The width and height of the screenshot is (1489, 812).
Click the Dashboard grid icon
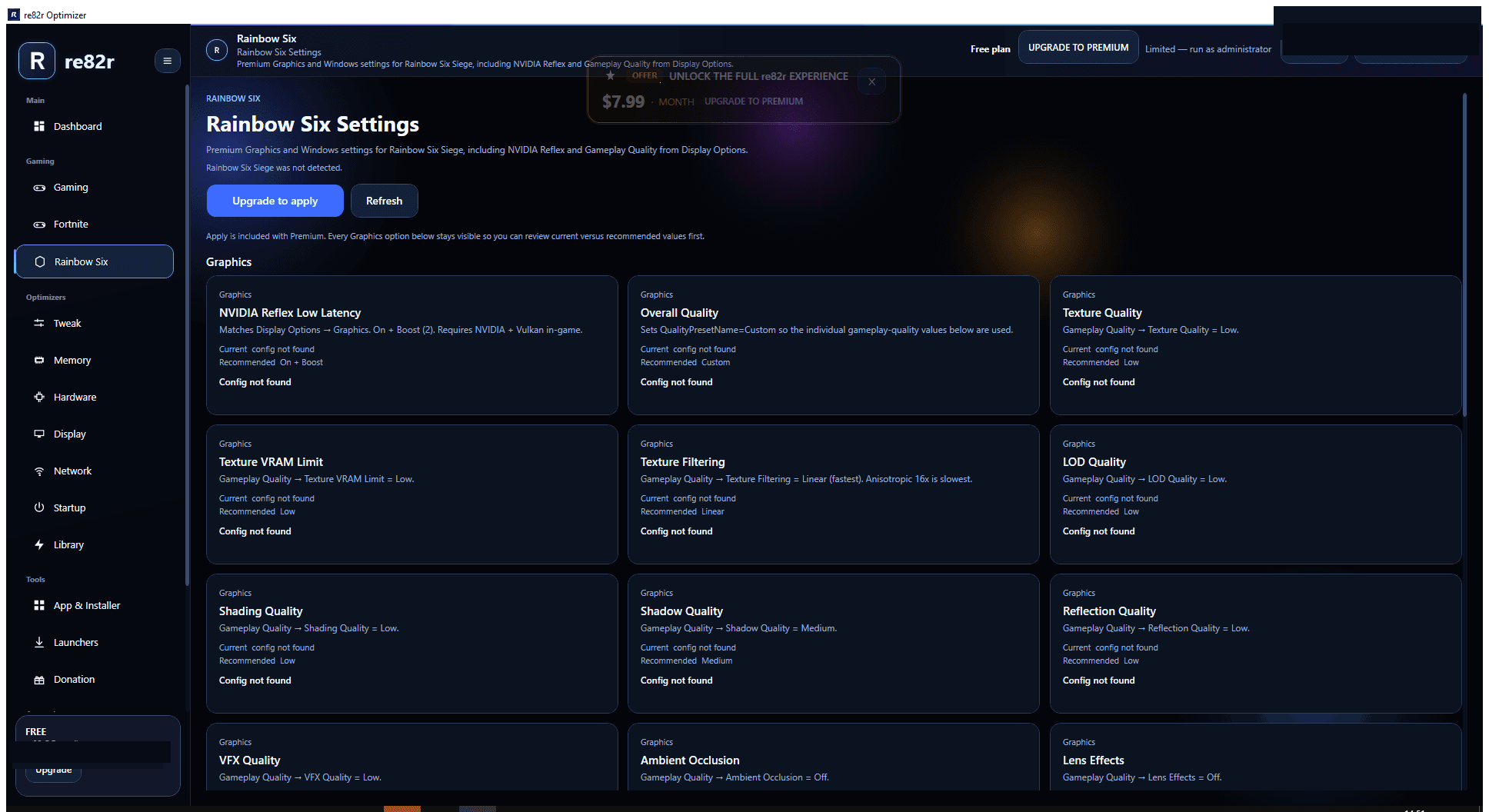(39, 126)
